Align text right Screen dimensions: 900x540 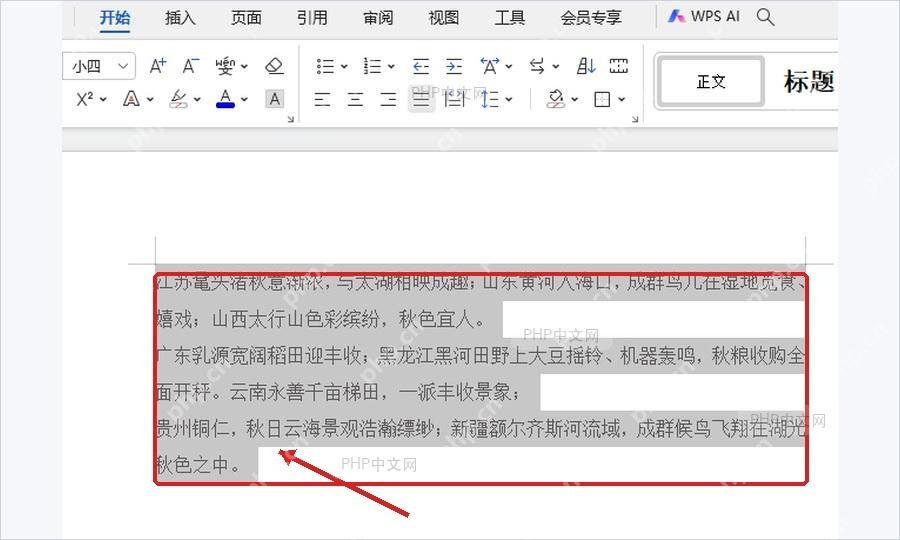(389, 99)
